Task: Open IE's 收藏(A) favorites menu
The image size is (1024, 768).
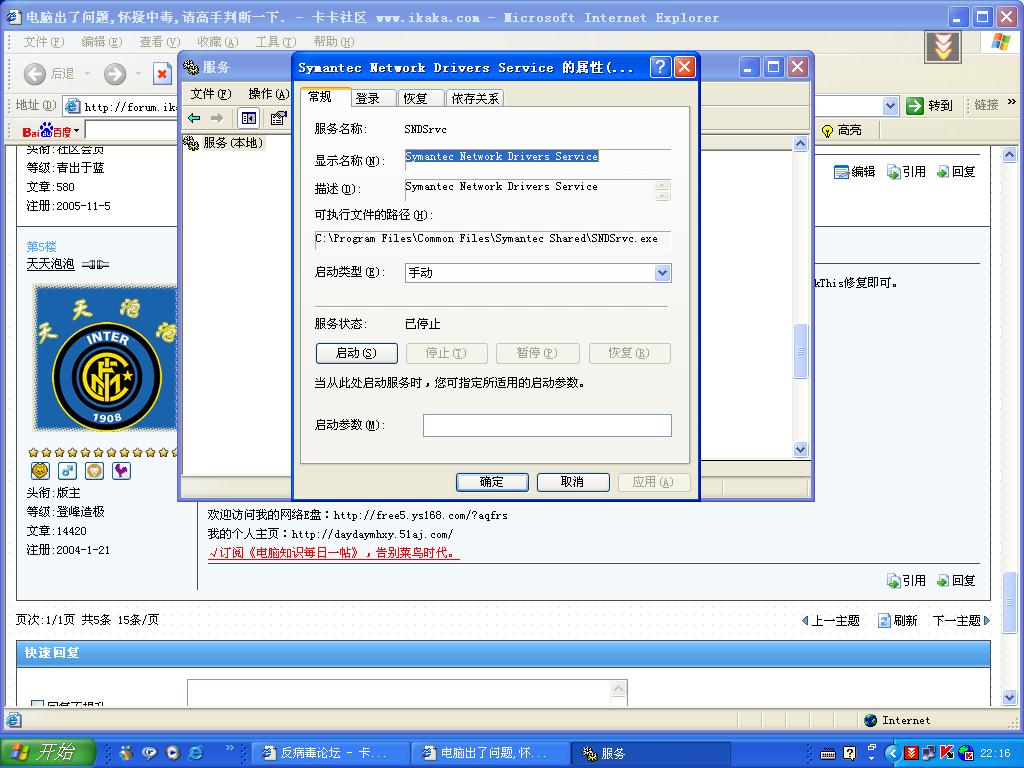Action: click(217, 42)
